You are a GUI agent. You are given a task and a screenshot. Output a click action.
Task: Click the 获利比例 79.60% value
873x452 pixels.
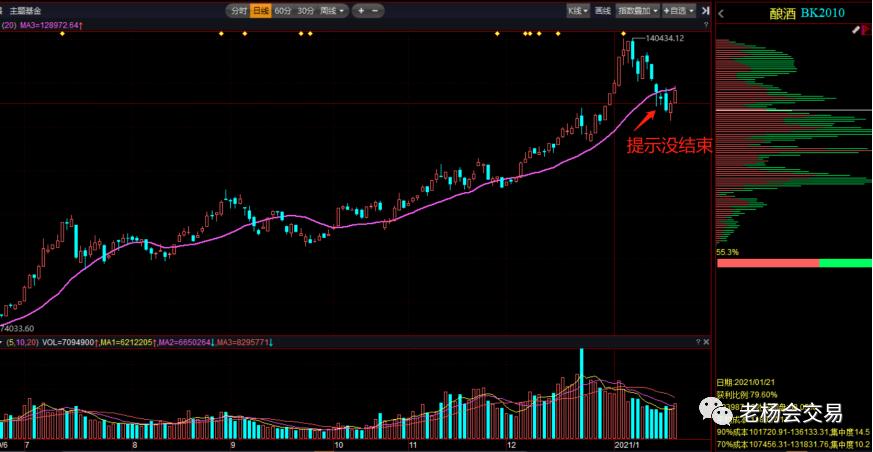pyautogui.click(x=747, y=394)
